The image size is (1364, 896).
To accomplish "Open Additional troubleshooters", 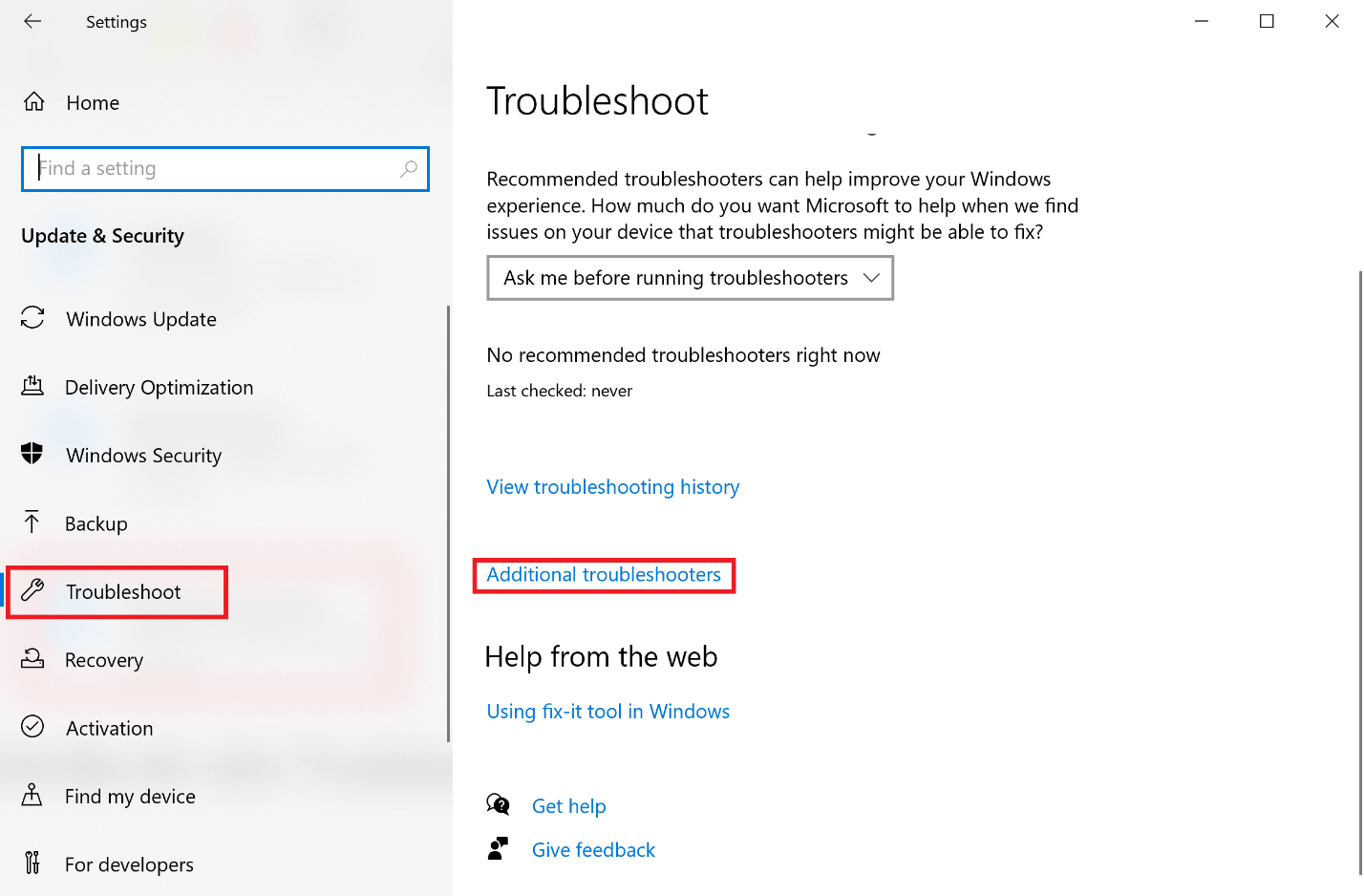I will point(604,574).
